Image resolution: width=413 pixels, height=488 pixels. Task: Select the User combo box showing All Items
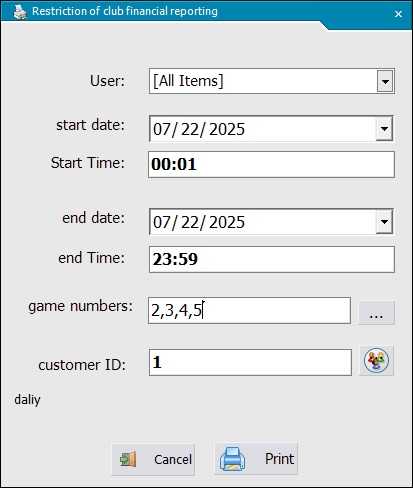(272, 81)
